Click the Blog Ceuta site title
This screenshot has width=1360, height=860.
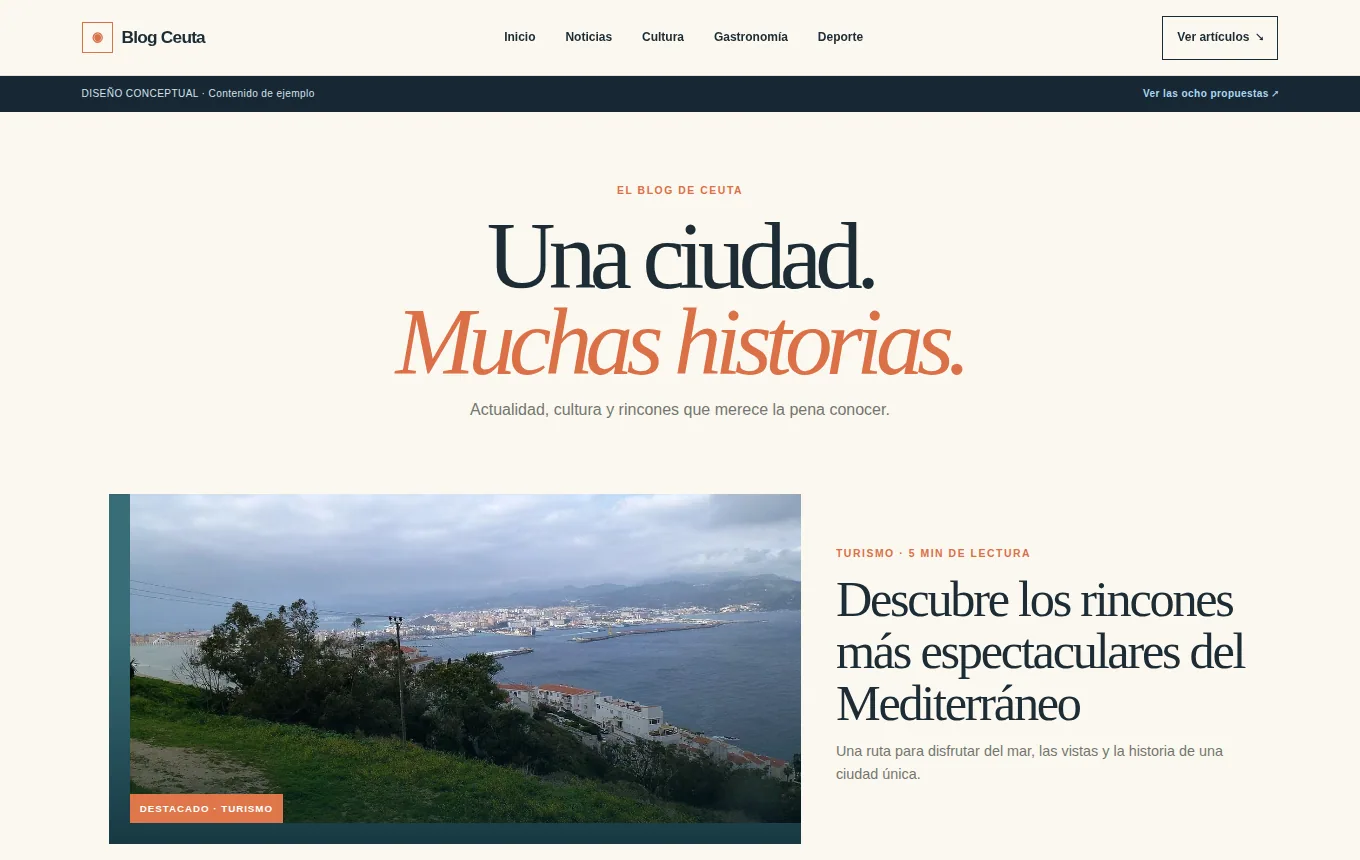click(164, 38)
